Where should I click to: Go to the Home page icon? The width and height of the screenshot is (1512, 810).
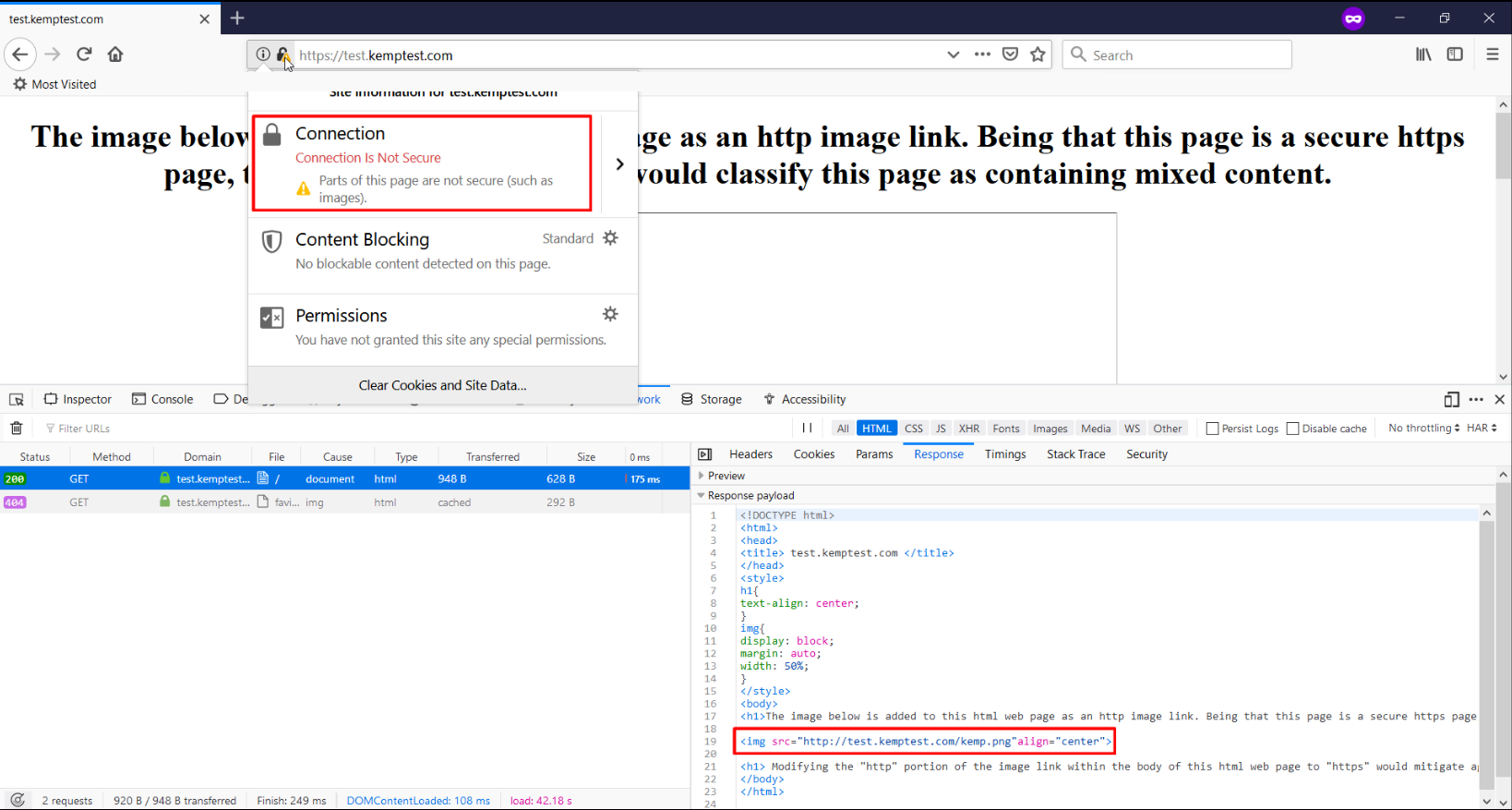point(115,54)
